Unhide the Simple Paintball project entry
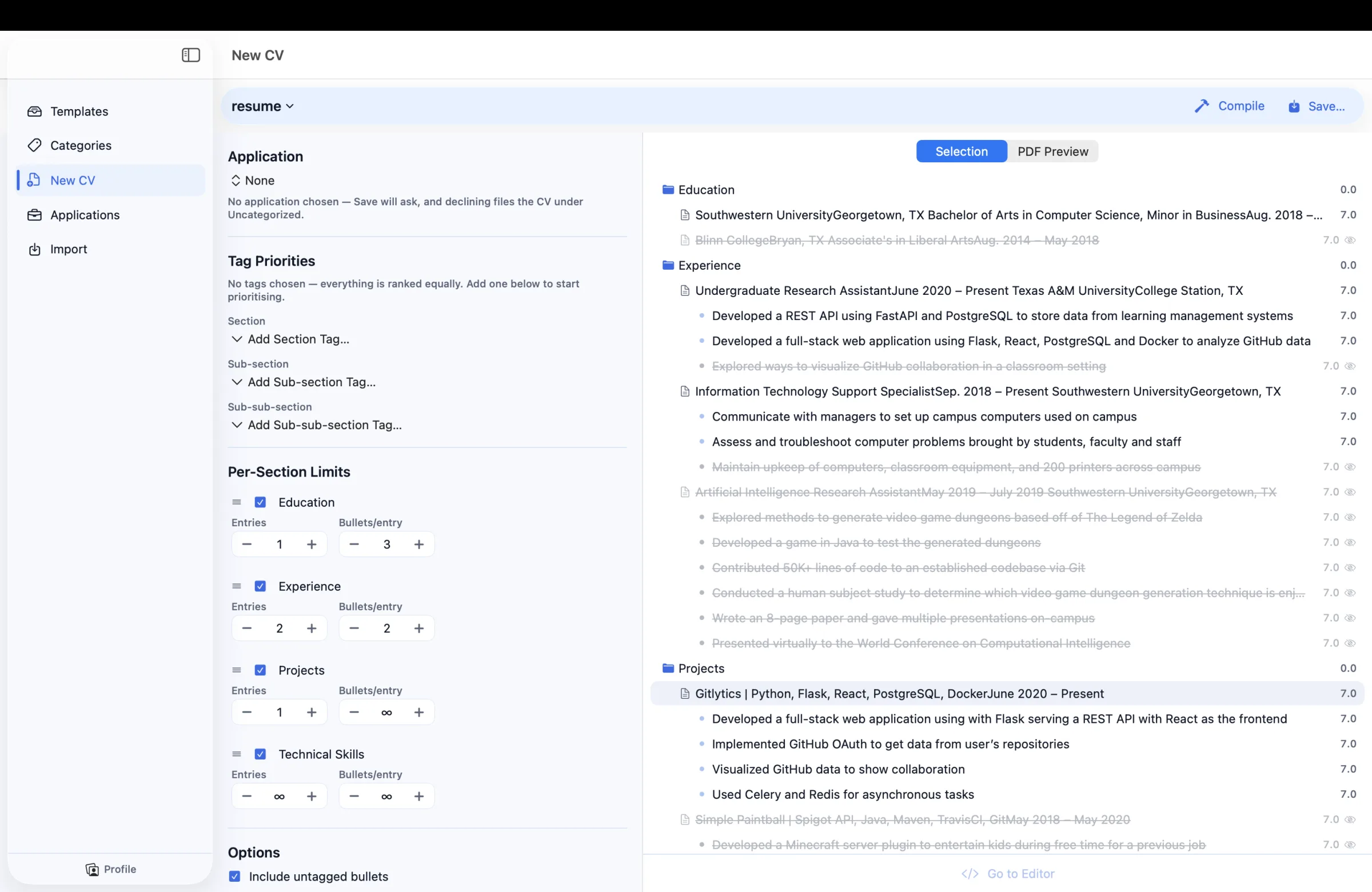The width and height of the screenshot is (1372, 892). coord(1350,819)
